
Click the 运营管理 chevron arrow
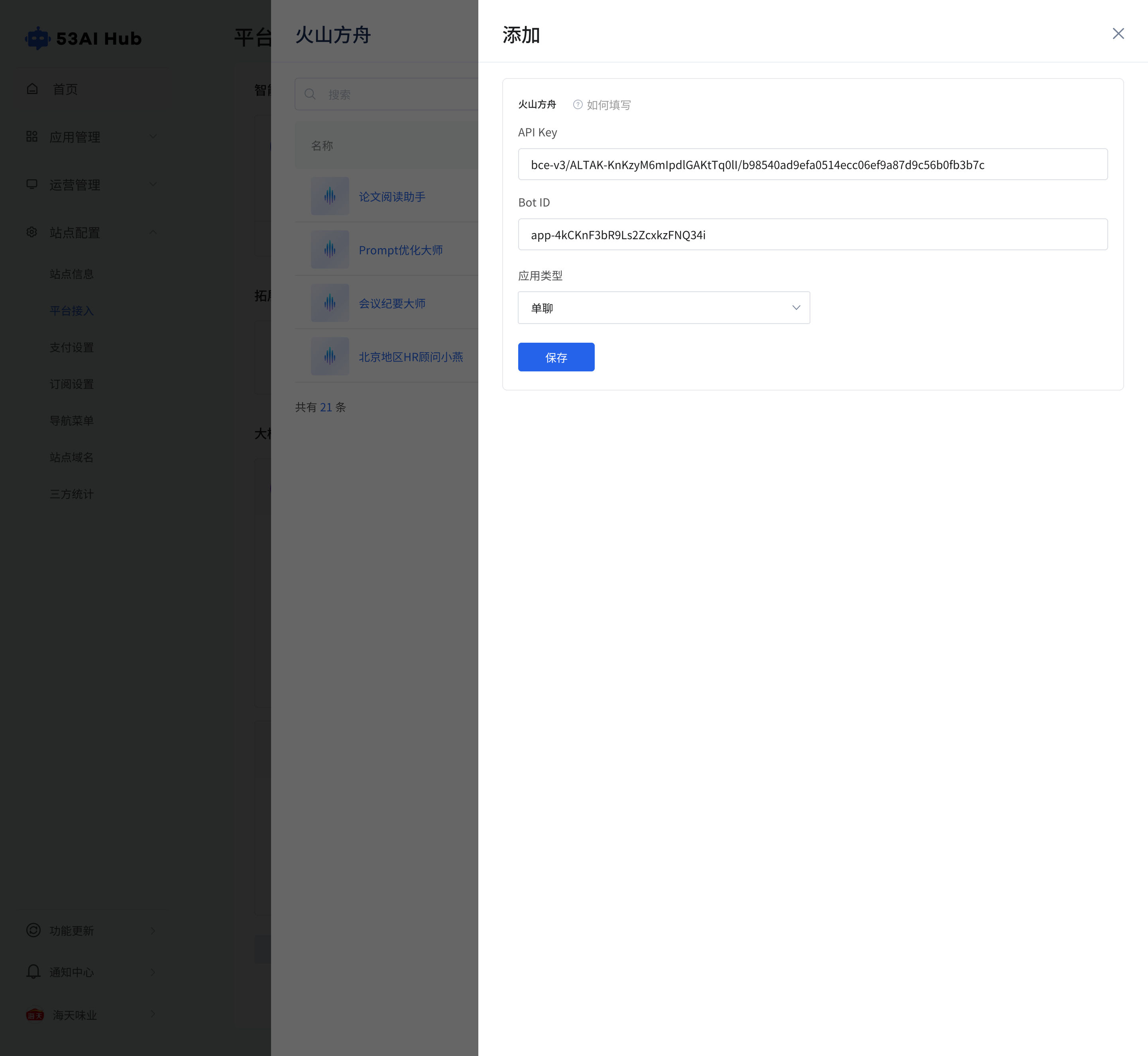coord(153,184)
